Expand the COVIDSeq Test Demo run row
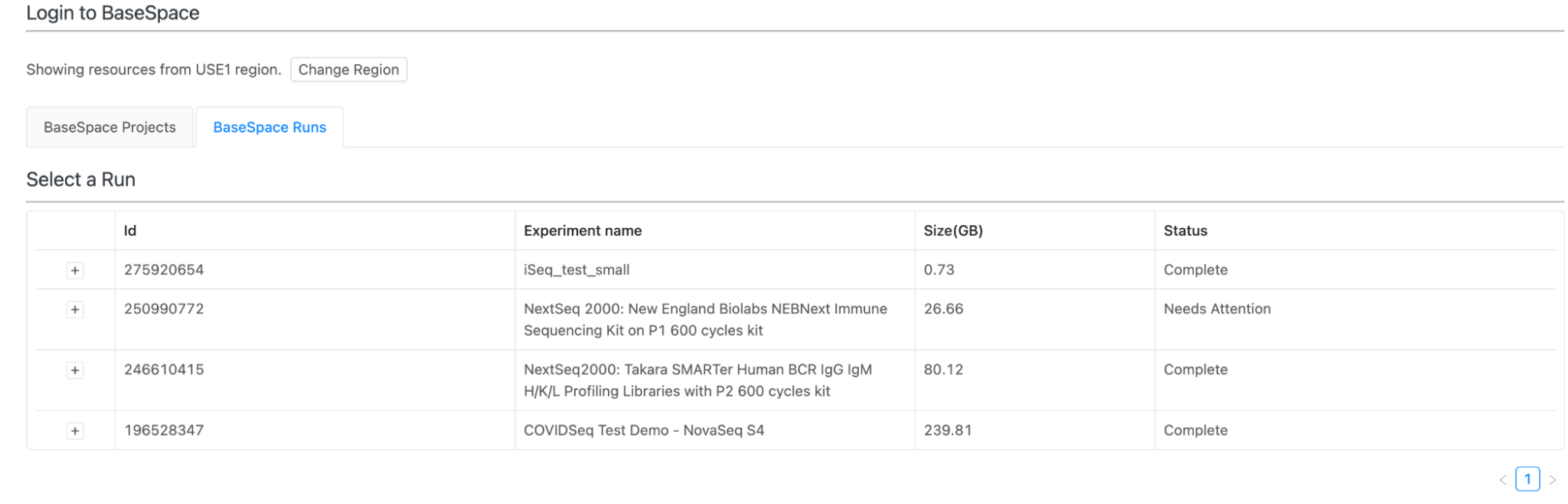Viewport: 1568px width, 504px height. coord(75,431)
